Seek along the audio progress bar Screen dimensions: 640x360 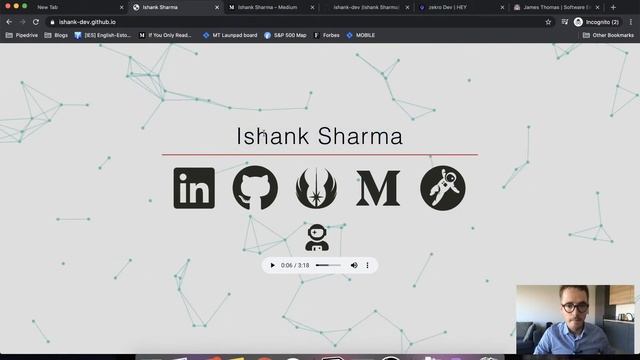coord(328,265)
